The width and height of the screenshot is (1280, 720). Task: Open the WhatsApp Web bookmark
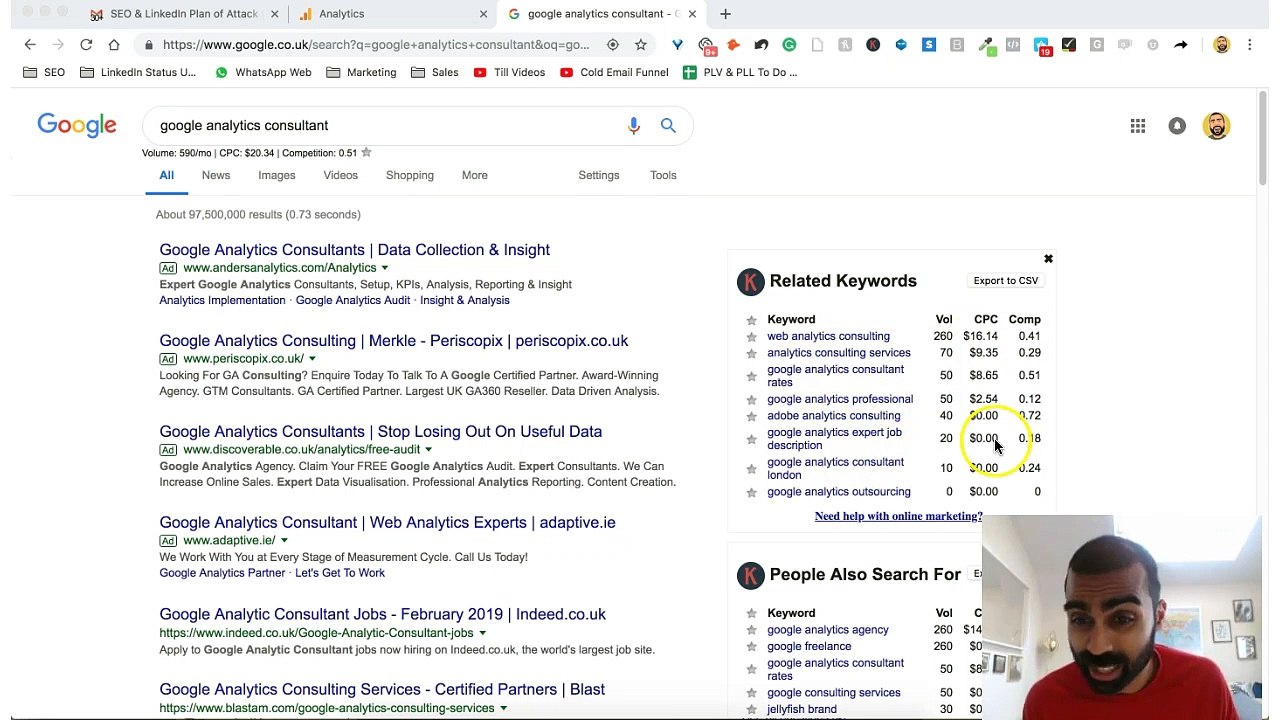(x=263, y=72)
